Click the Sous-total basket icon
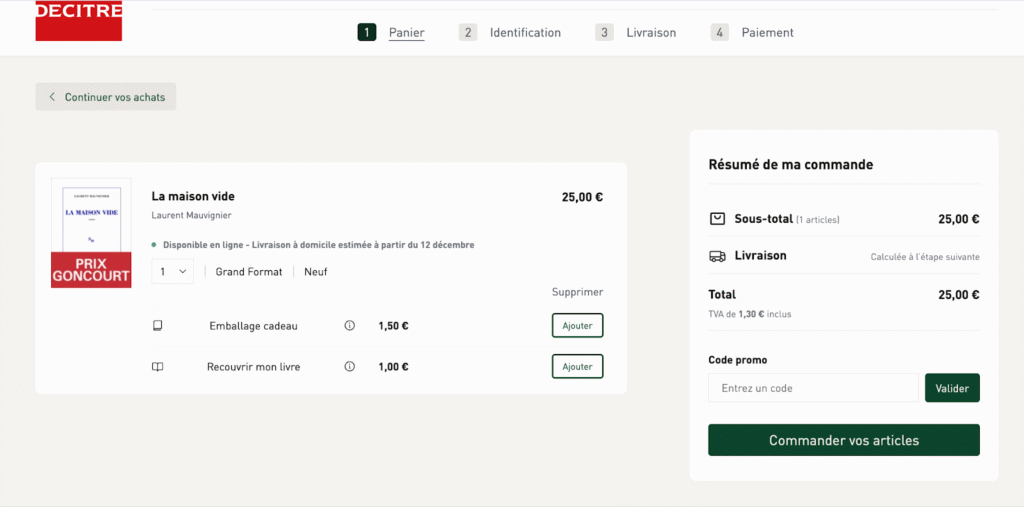Viewport: 1024px width, 507px height. click(x=717, y=219)
